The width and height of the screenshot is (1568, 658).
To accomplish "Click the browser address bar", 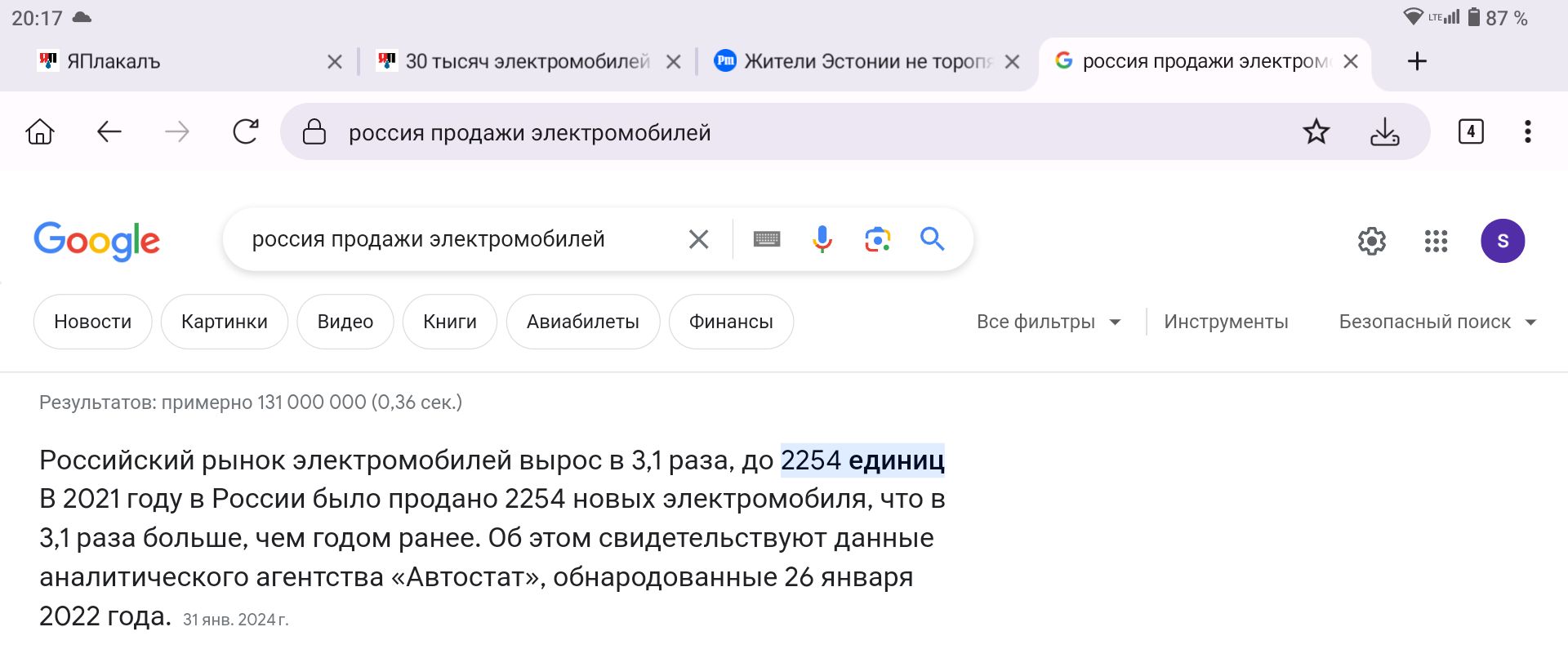I will (808, 131).
